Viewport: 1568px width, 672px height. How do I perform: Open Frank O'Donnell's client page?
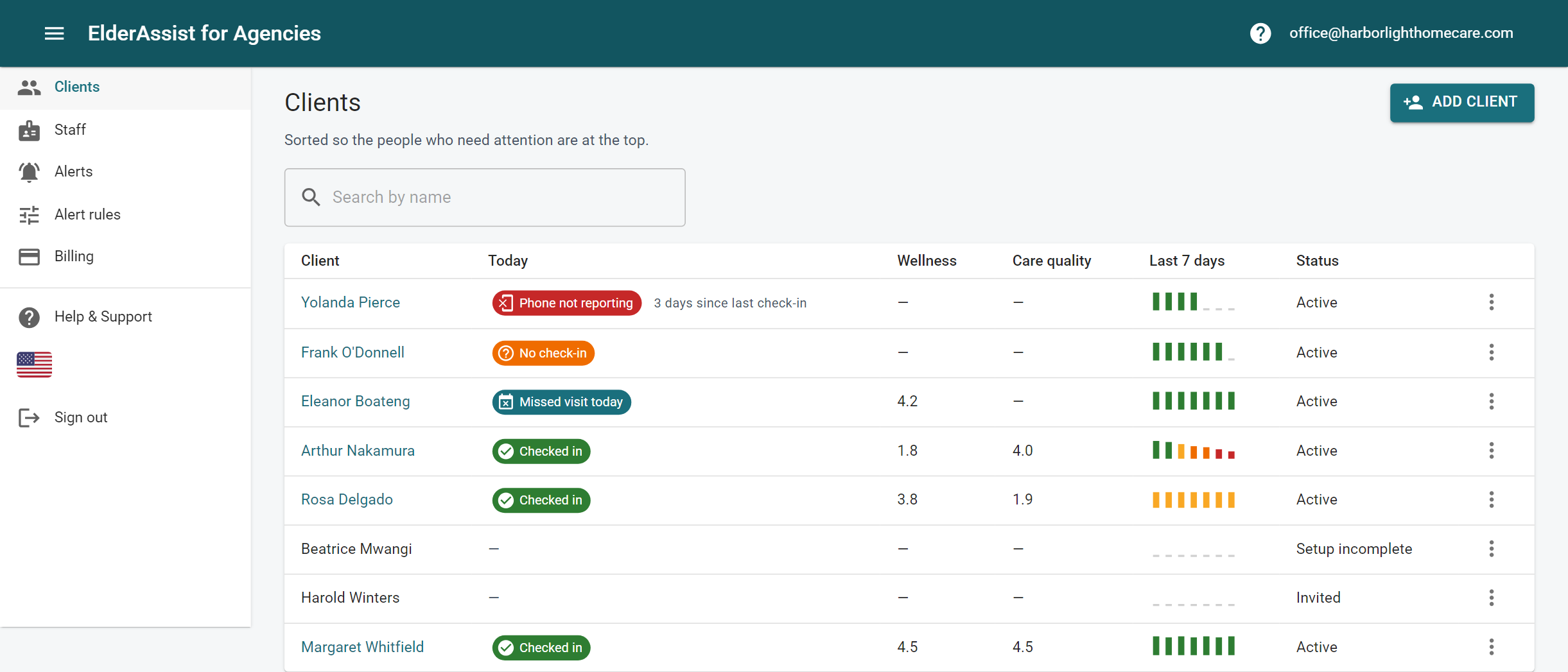353,352
